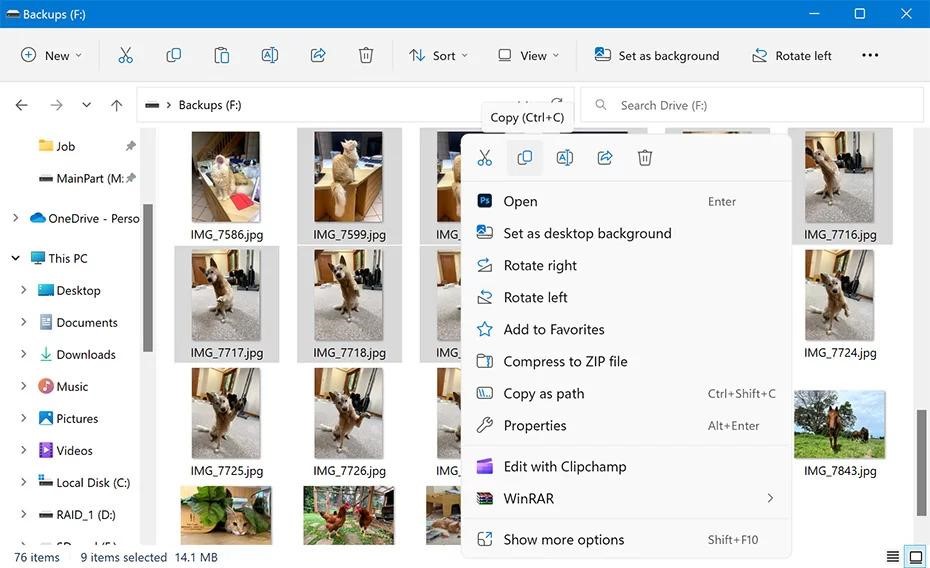Click the Copy icon in the top toolbar
930x568 pixels.
(x=173, y=56)
